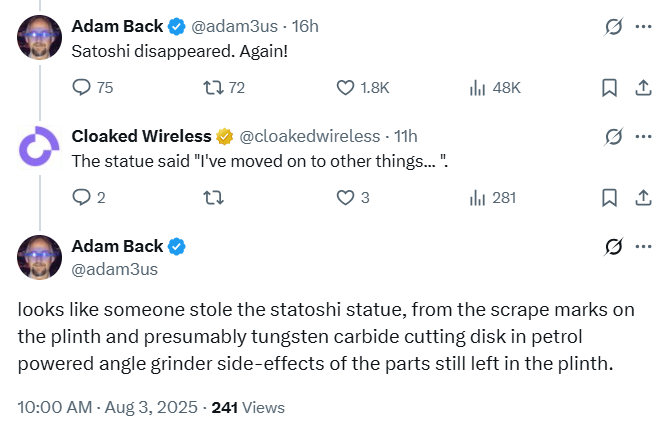
Task: Open more options on the main tweet
Action: [x=643, y=246]
